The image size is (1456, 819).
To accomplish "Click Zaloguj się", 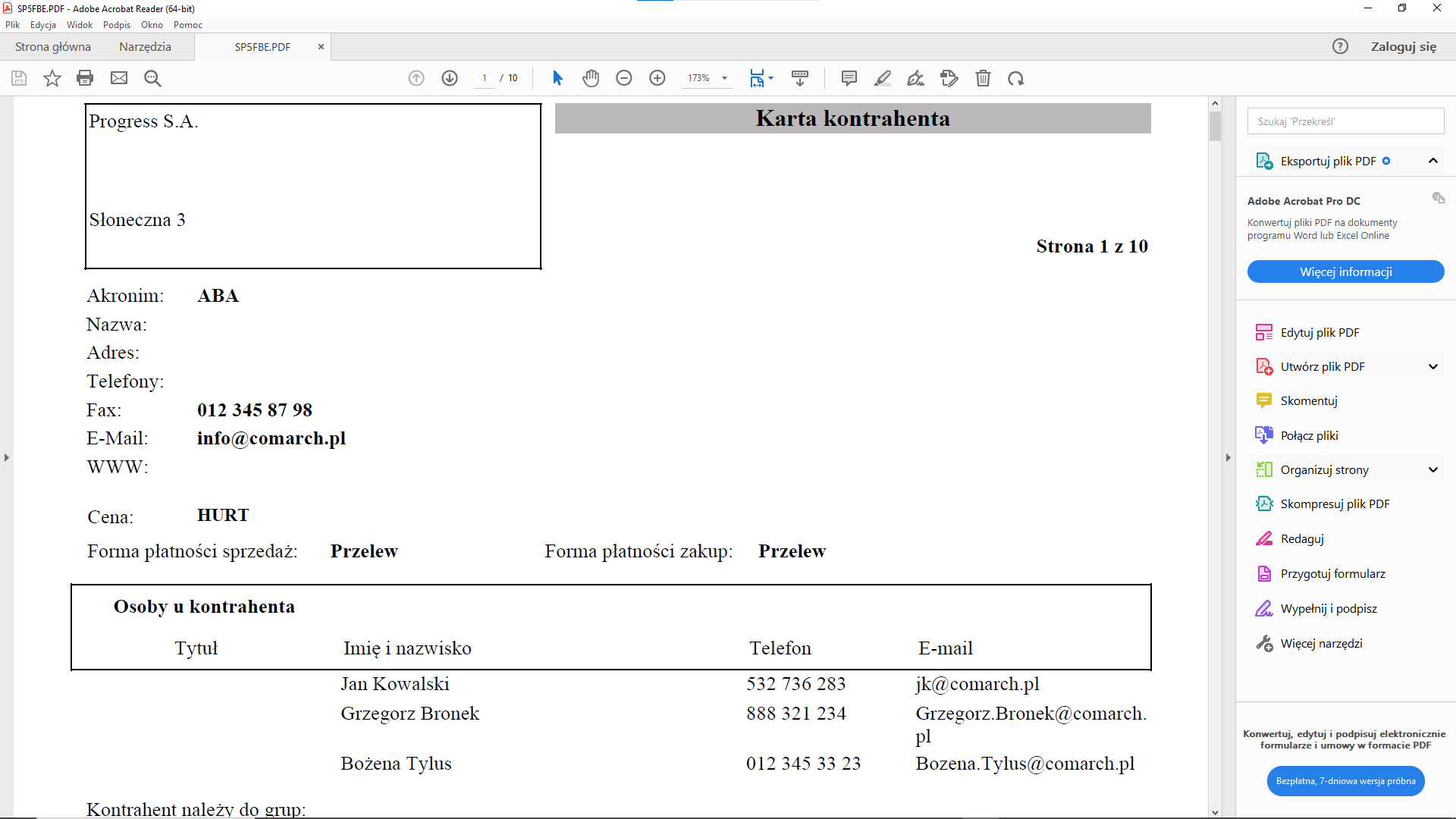I will coord(1404,46).
